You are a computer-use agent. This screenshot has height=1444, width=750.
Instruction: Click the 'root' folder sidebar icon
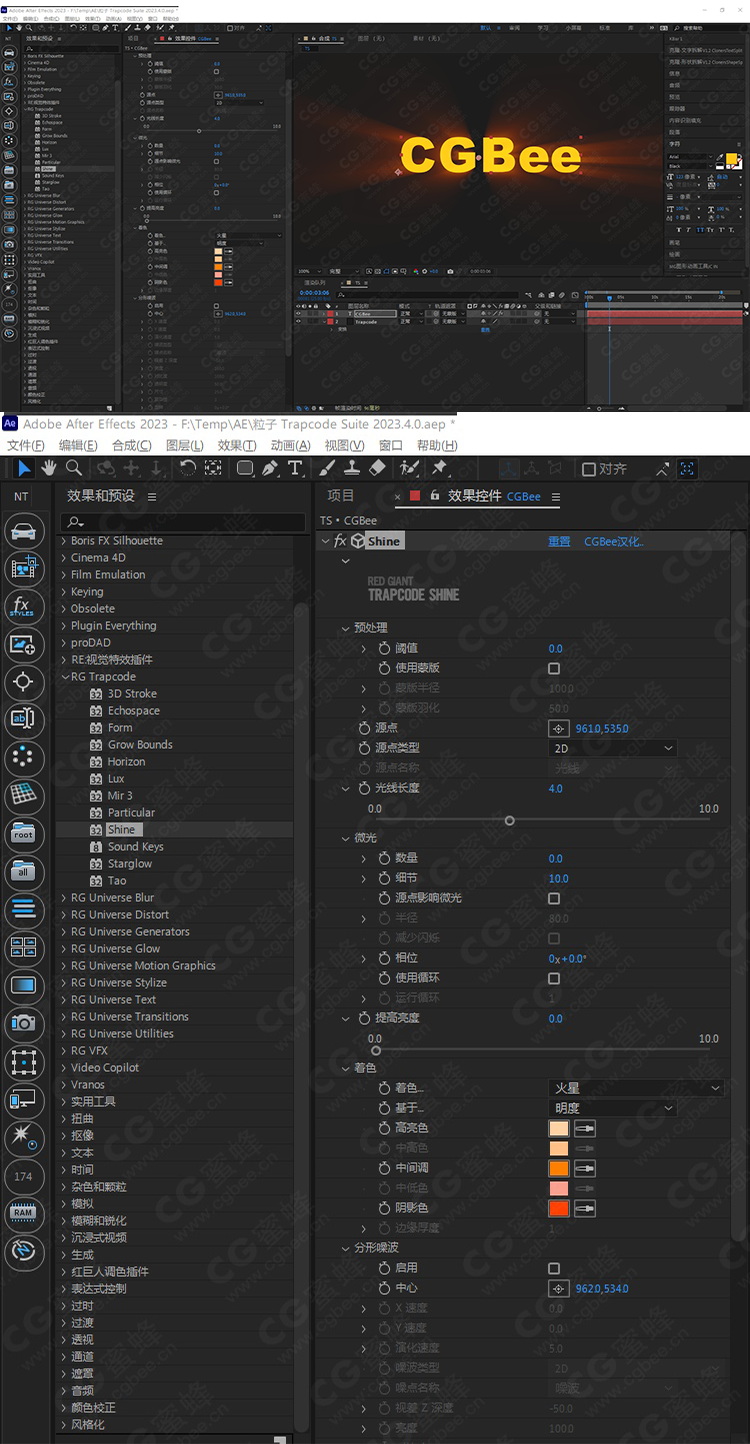coord(24,834)
